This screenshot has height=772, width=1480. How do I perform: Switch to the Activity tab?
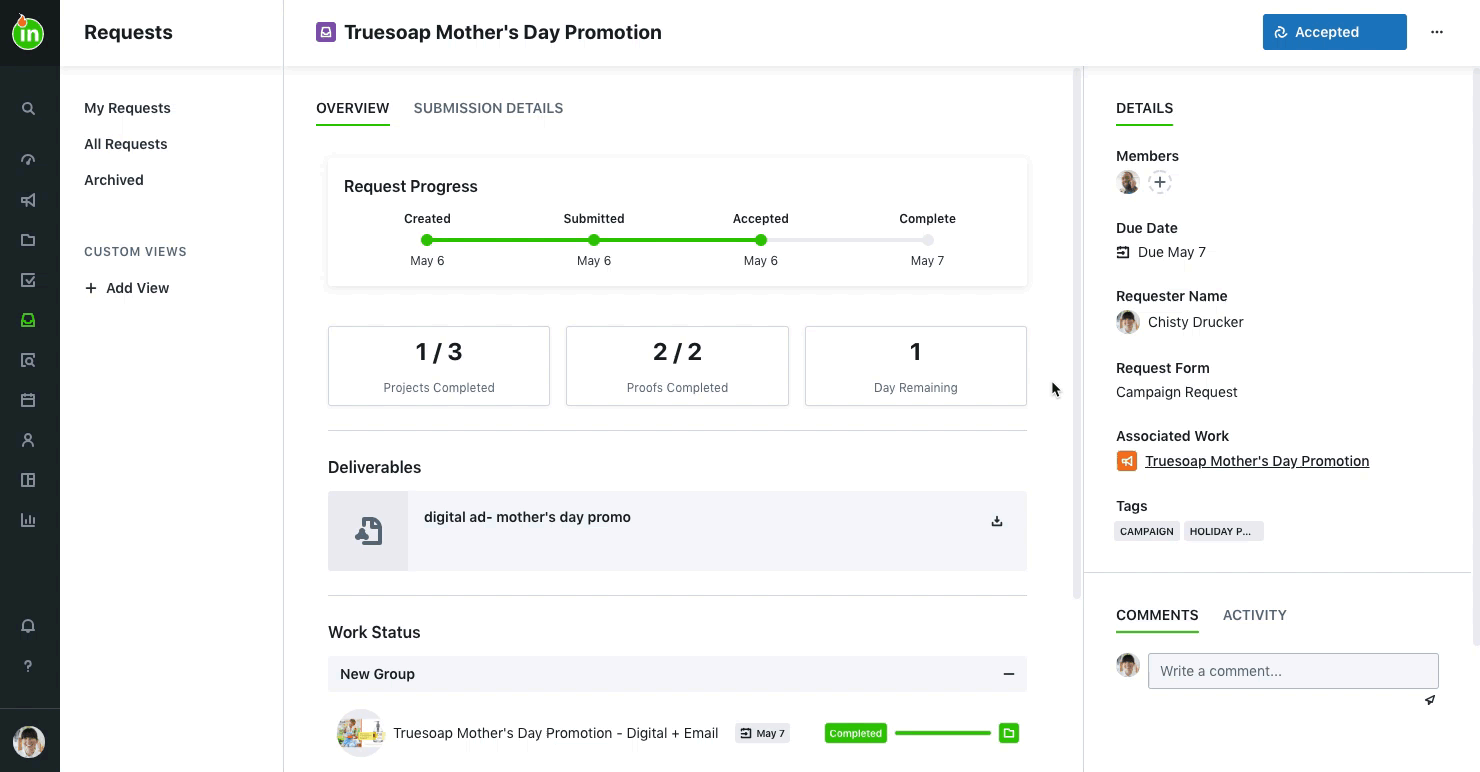click(x=1255, y=615)
